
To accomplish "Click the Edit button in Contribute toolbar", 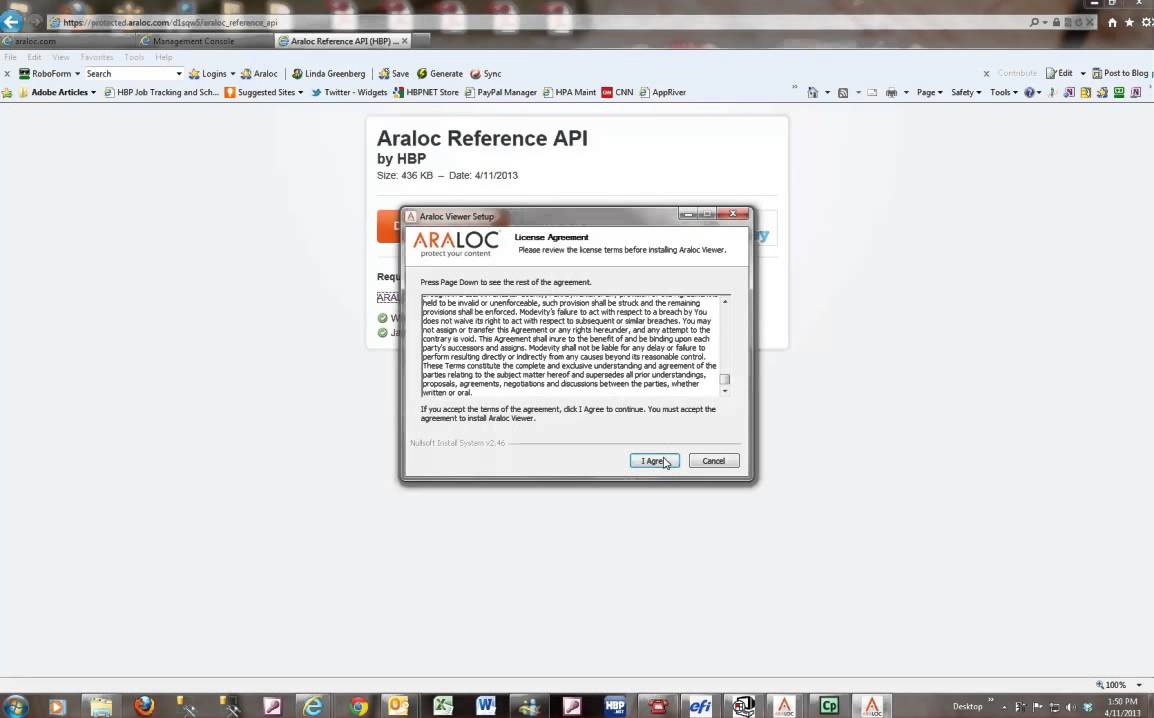I will [1060, 74].
